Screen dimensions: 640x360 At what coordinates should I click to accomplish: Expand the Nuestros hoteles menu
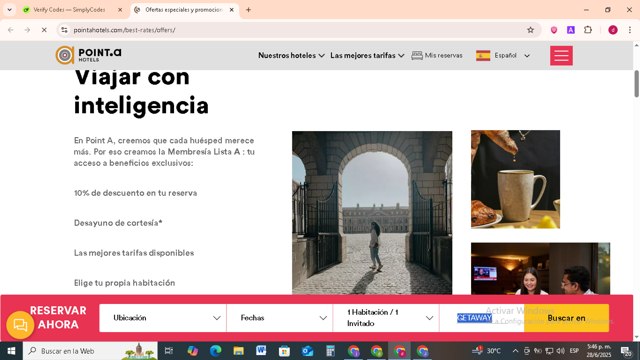[x=291, y=56]
